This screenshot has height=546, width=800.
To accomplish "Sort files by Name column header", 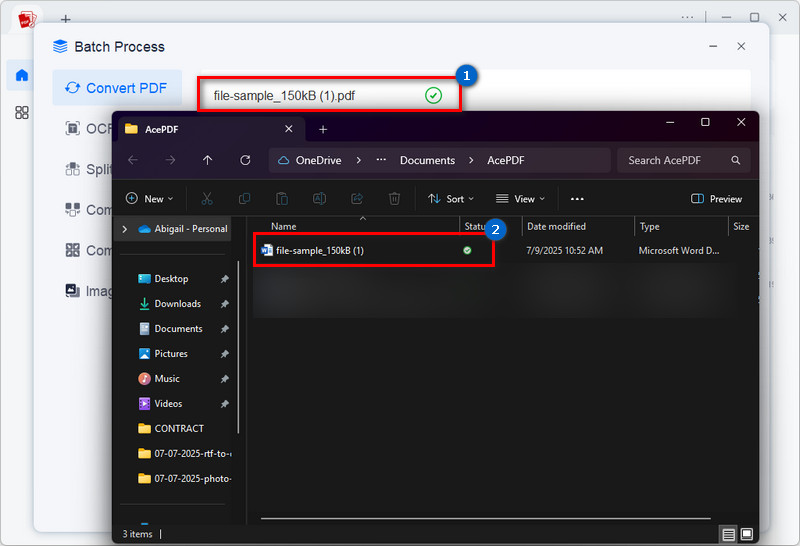I will tap(284, 226).
